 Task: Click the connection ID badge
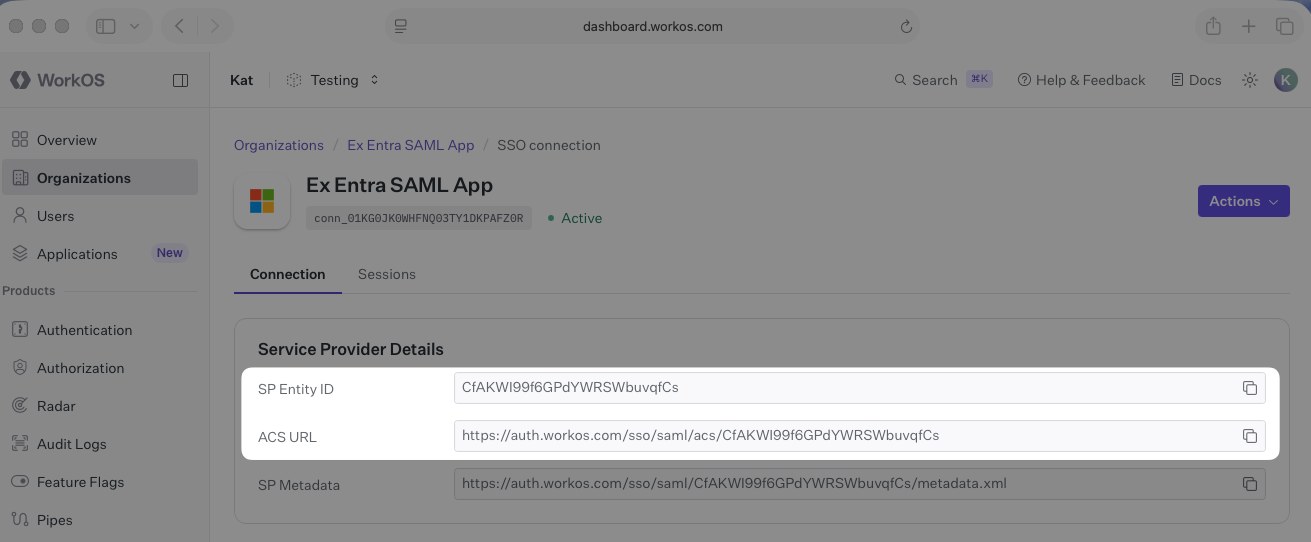click(418, 218)
